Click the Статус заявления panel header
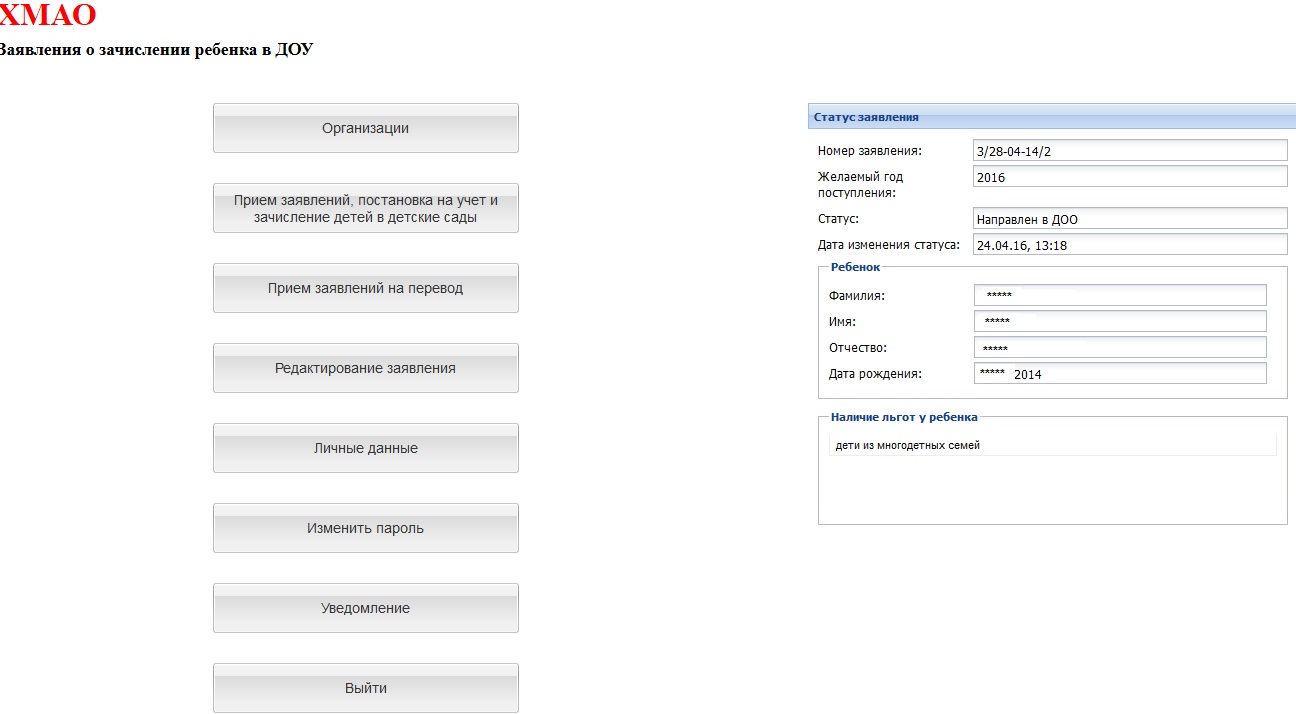The image size is (1296, 714). tap(1050, 117)
